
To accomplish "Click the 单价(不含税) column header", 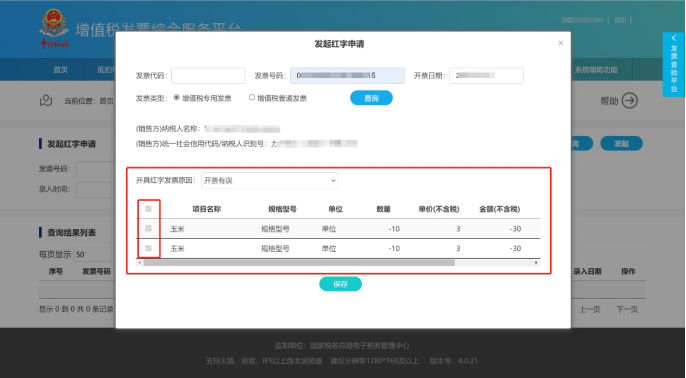I will click(439, 209).
